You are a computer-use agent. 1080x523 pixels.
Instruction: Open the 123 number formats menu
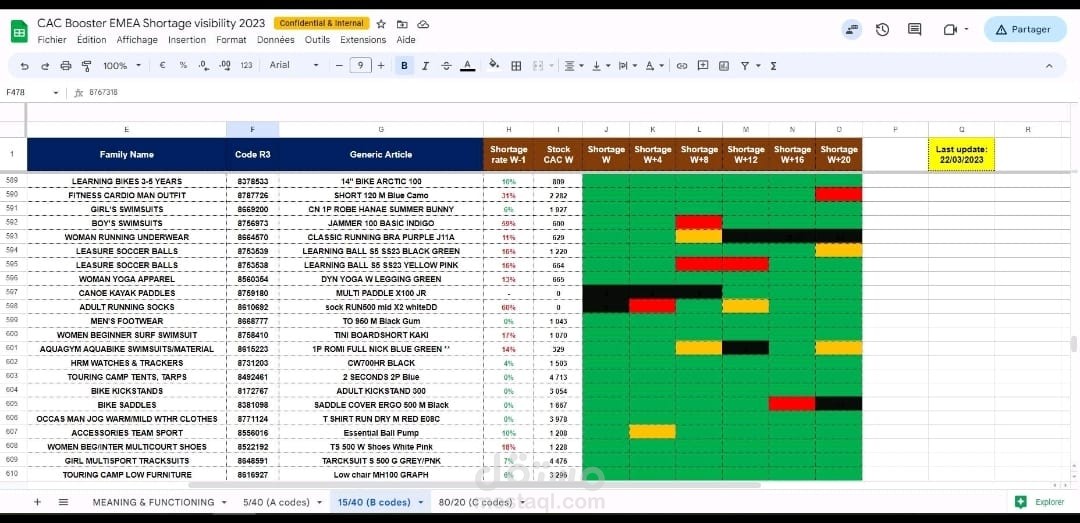[x=247, y=65]
